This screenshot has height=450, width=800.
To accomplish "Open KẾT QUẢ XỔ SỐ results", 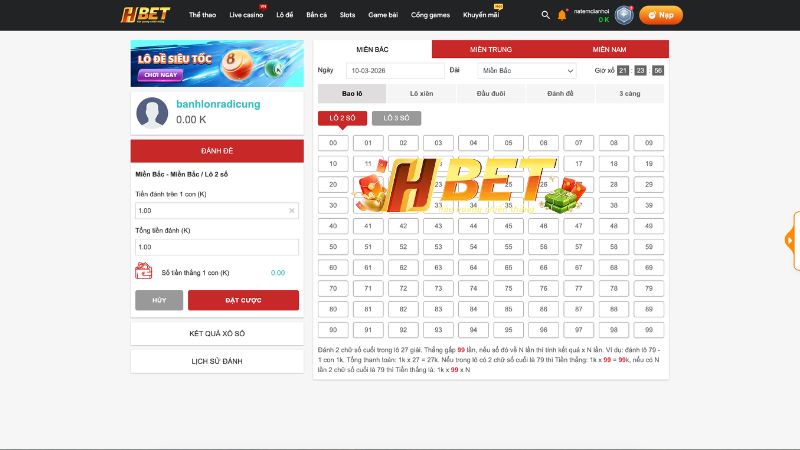I will [217, 333].
